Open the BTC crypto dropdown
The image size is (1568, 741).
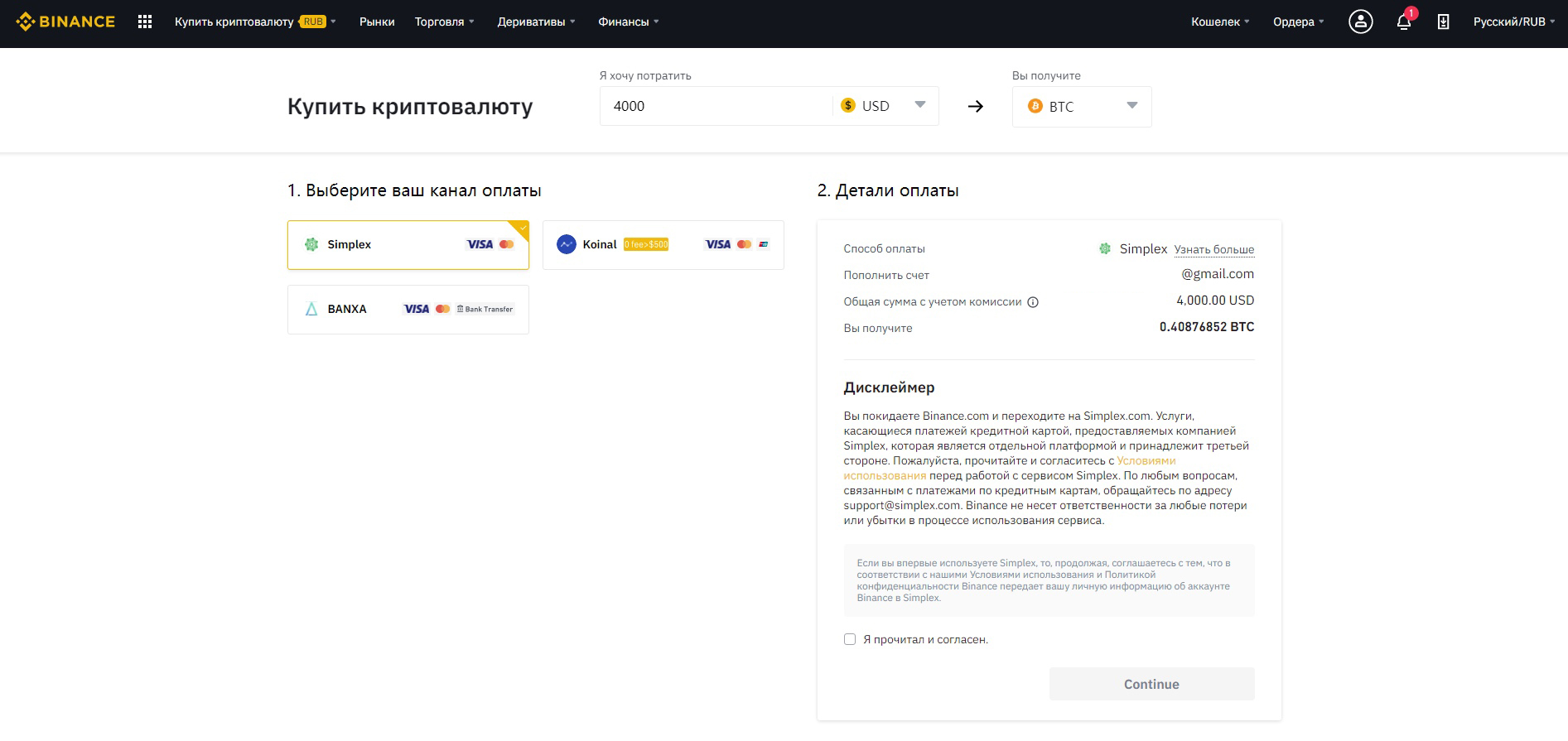1082,107
